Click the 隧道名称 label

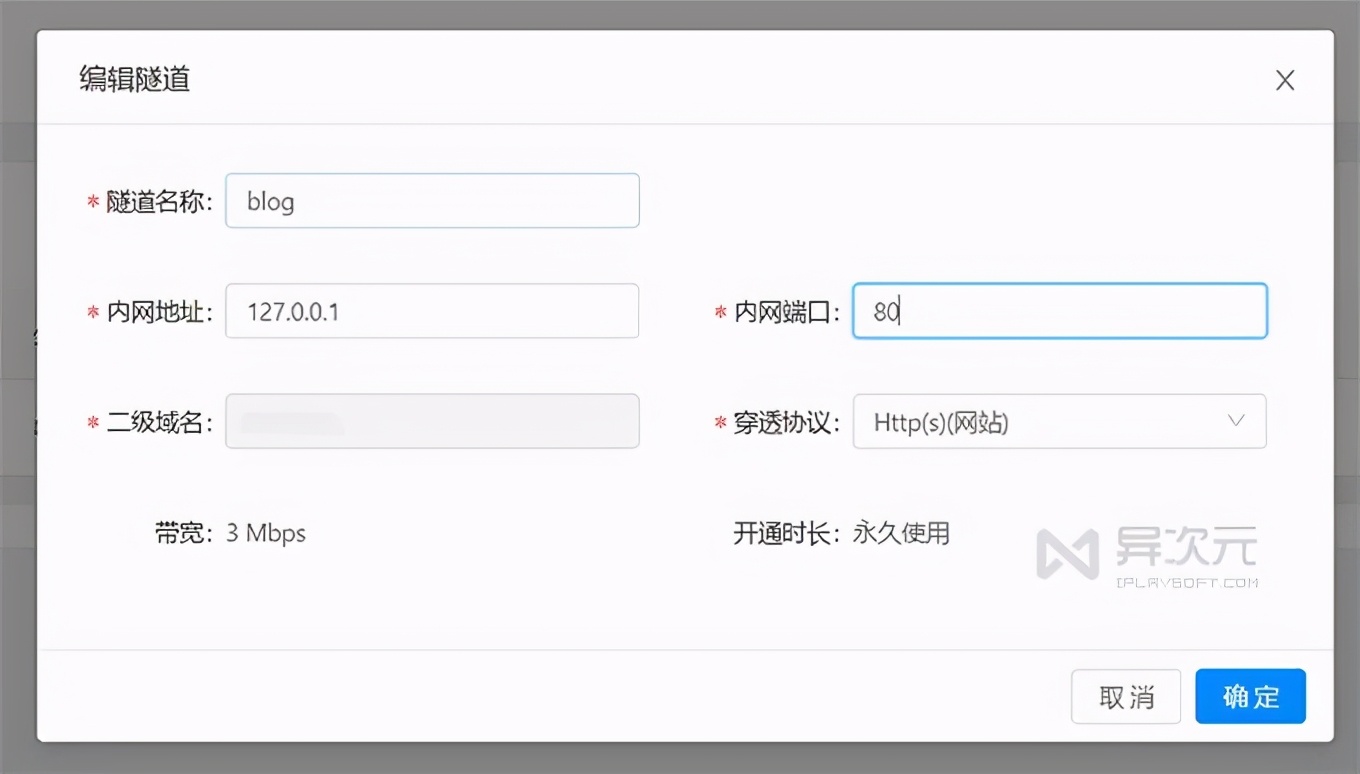coord(158,202)
